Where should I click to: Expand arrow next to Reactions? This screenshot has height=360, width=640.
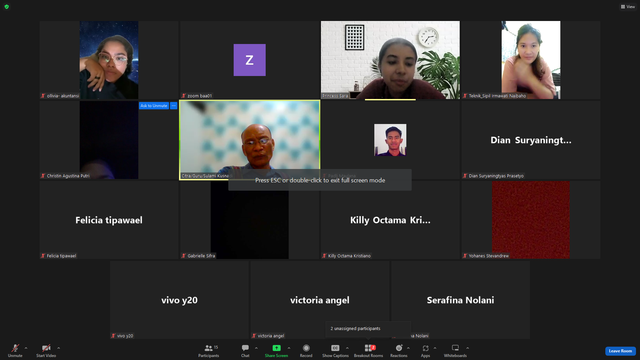coord(408,348)
